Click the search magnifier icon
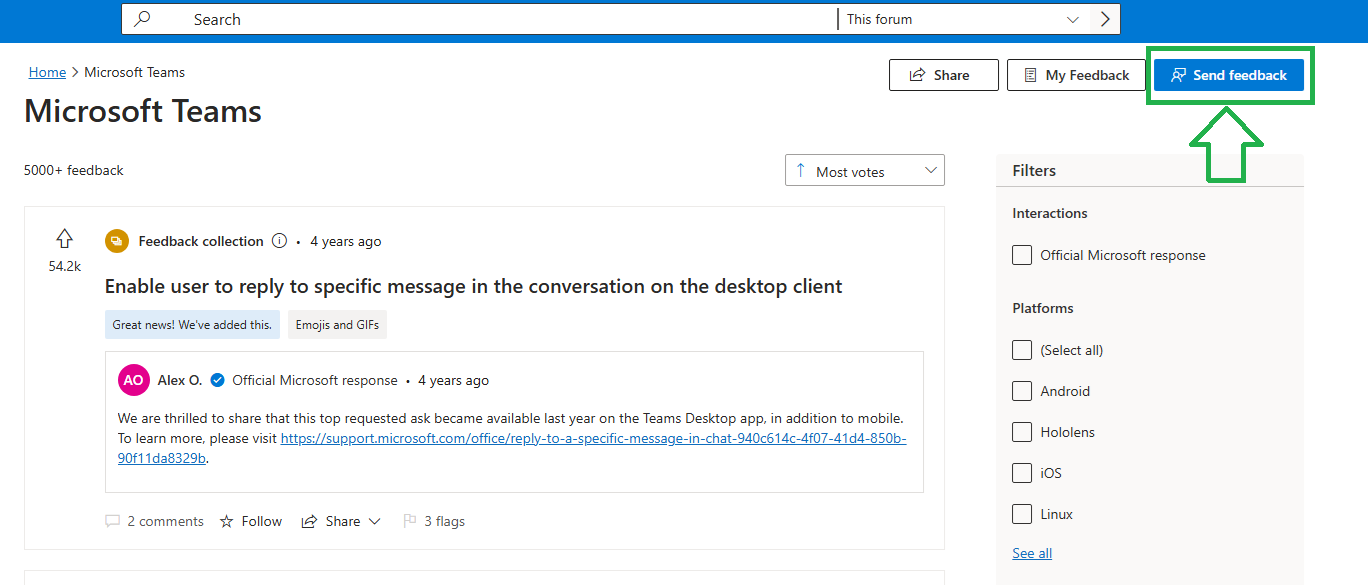The image size is (1368, 585). 142,19
